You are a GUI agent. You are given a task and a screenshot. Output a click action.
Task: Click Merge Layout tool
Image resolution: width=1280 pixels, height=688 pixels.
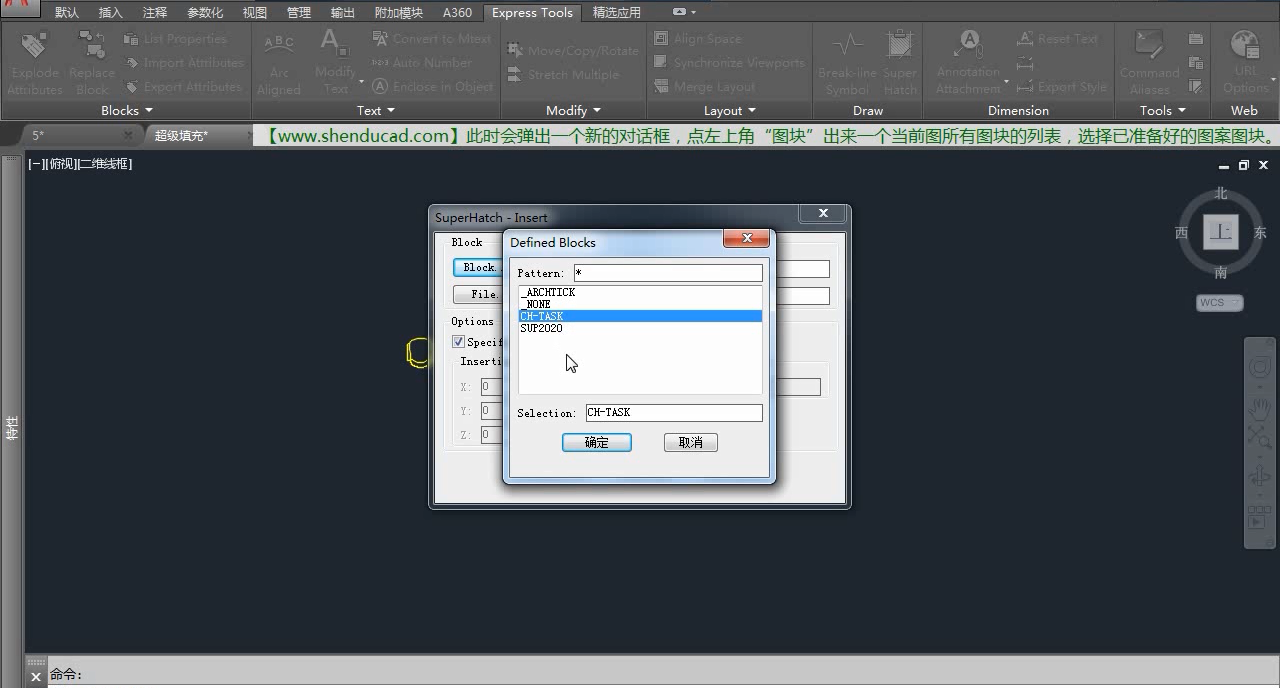click(704, 87)
